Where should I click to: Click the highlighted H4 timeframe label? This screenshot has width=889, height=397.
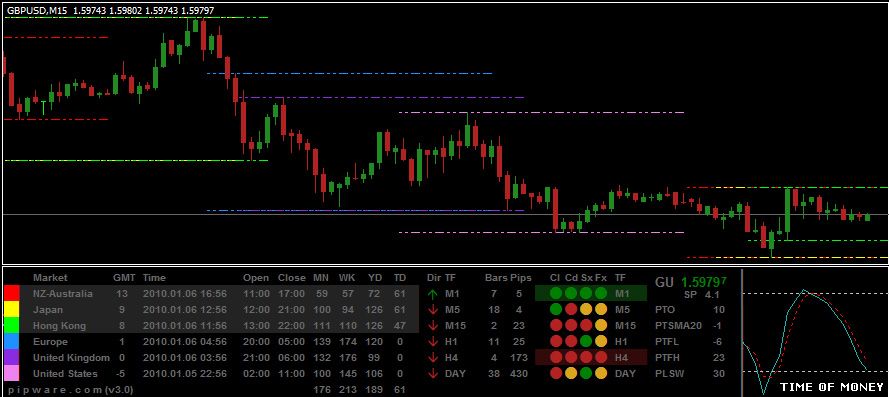pyautogui.click(x=621, y=358)
